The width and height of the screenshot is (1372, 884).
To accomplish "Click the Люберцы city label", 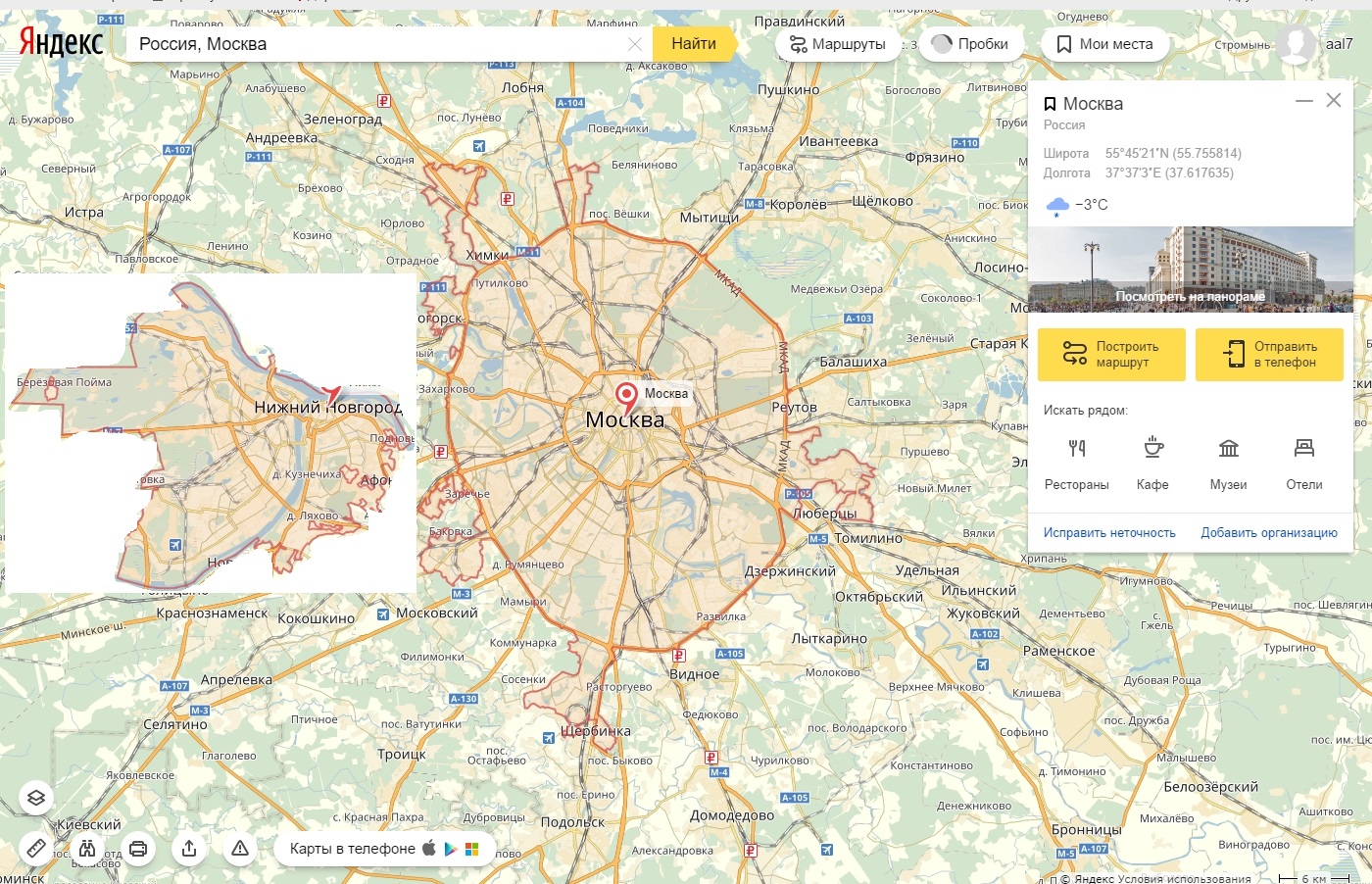I will [x=824, y=514].
